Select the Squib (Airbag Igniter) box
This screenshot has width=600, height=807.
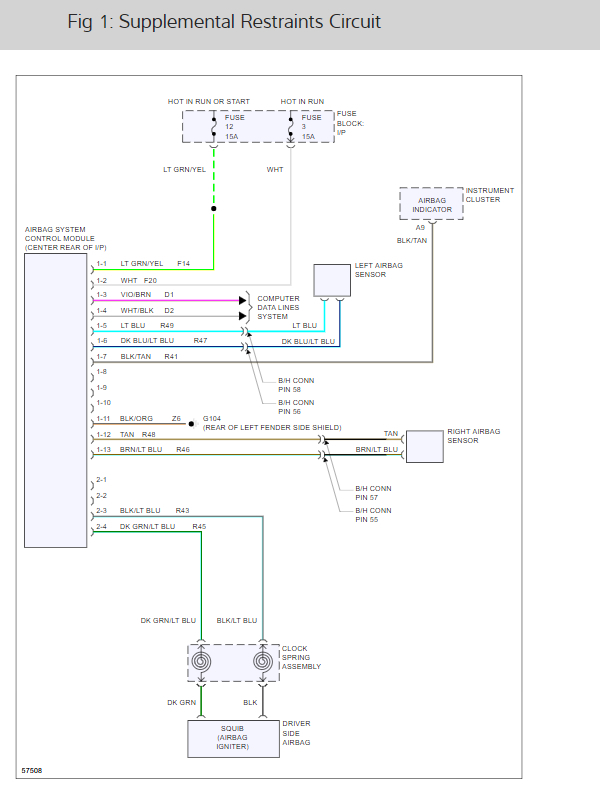click(233, 739)
